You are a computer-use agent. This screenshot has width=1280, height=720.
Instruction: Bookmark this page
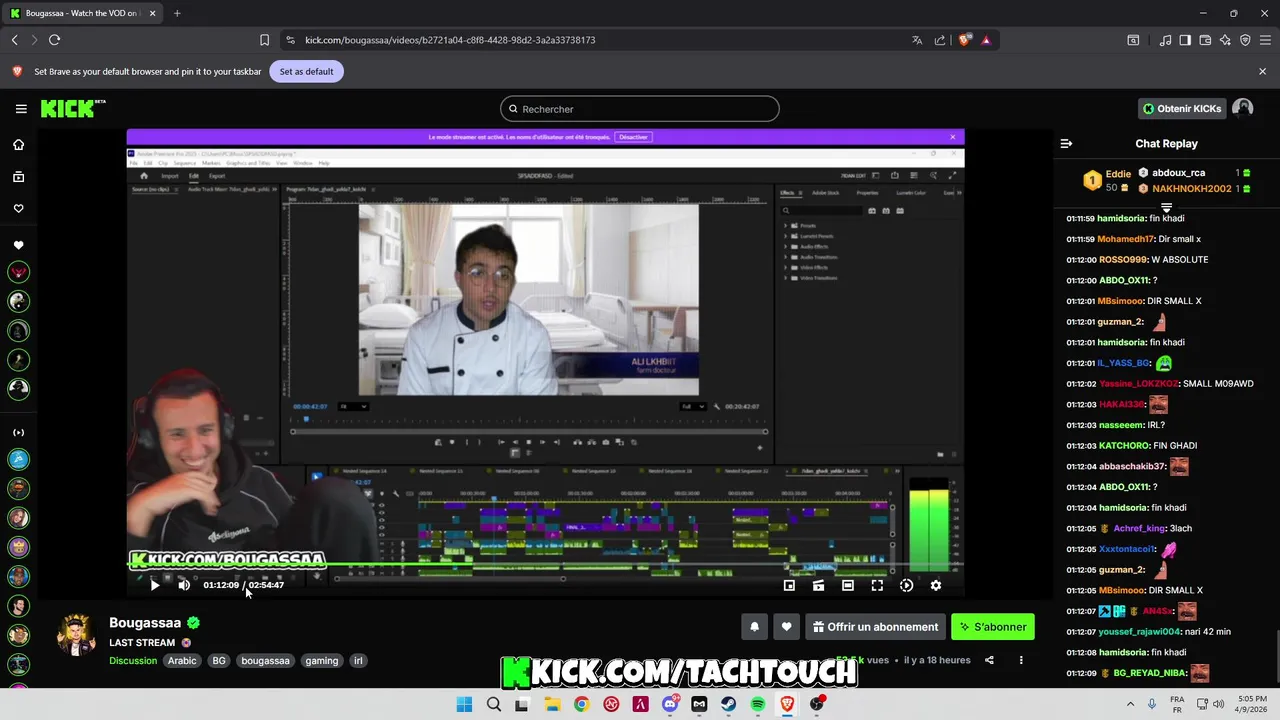point(264,40)
